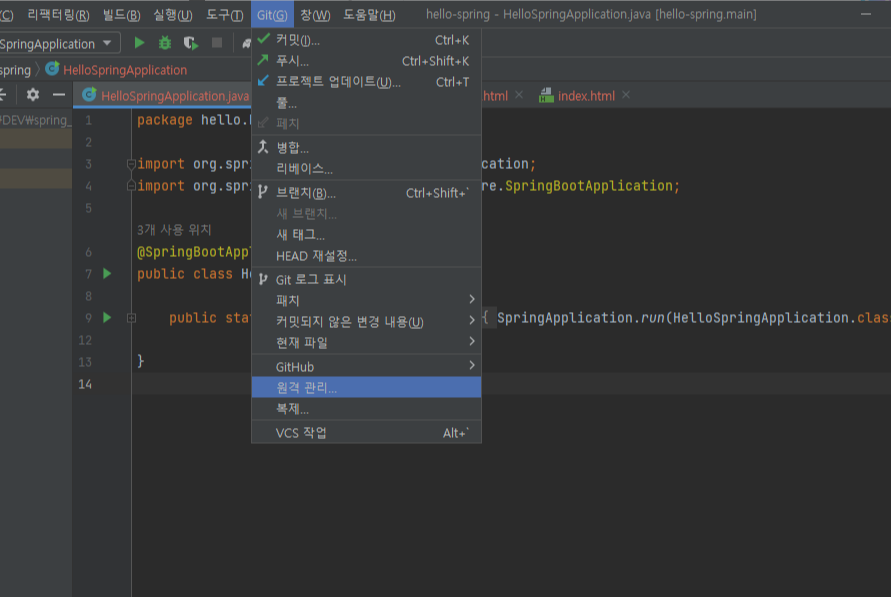Open the 빌드 menu
Viewport: 891px width, 597px height.
click(x=122, y=15)
